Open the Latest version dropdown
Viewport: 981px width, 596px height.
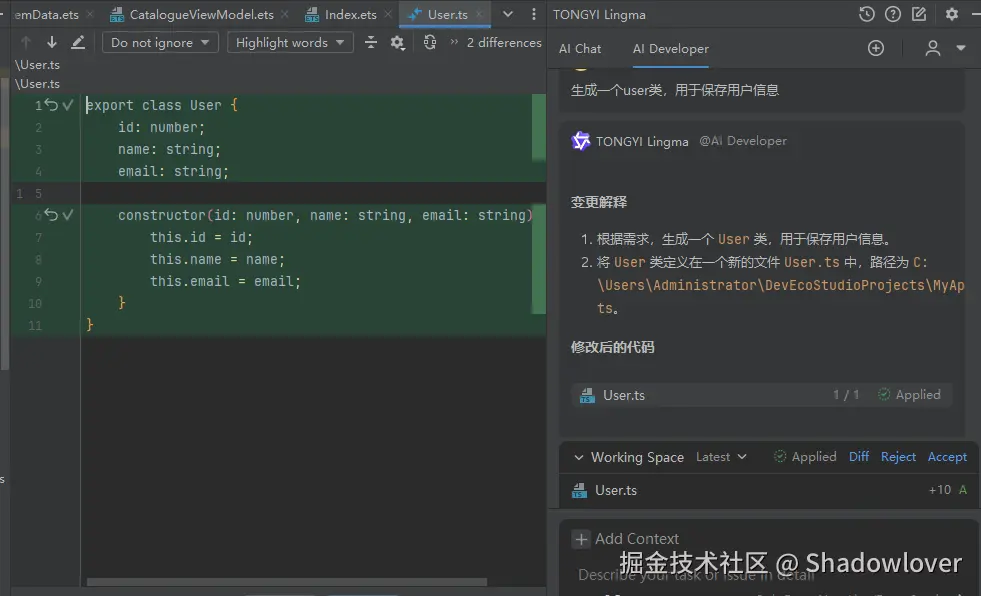[x=721, y=457]
